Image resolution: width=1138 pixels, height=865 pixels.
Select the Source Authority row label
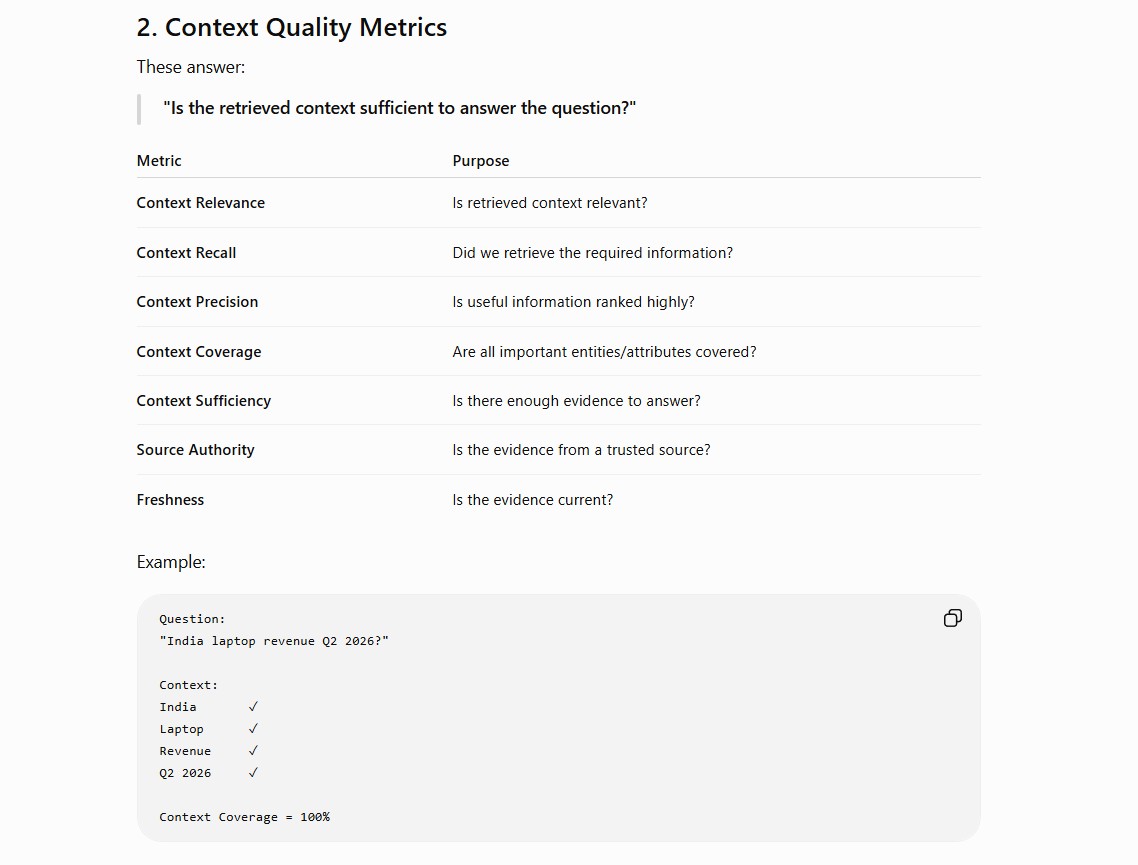pos(195,450)
